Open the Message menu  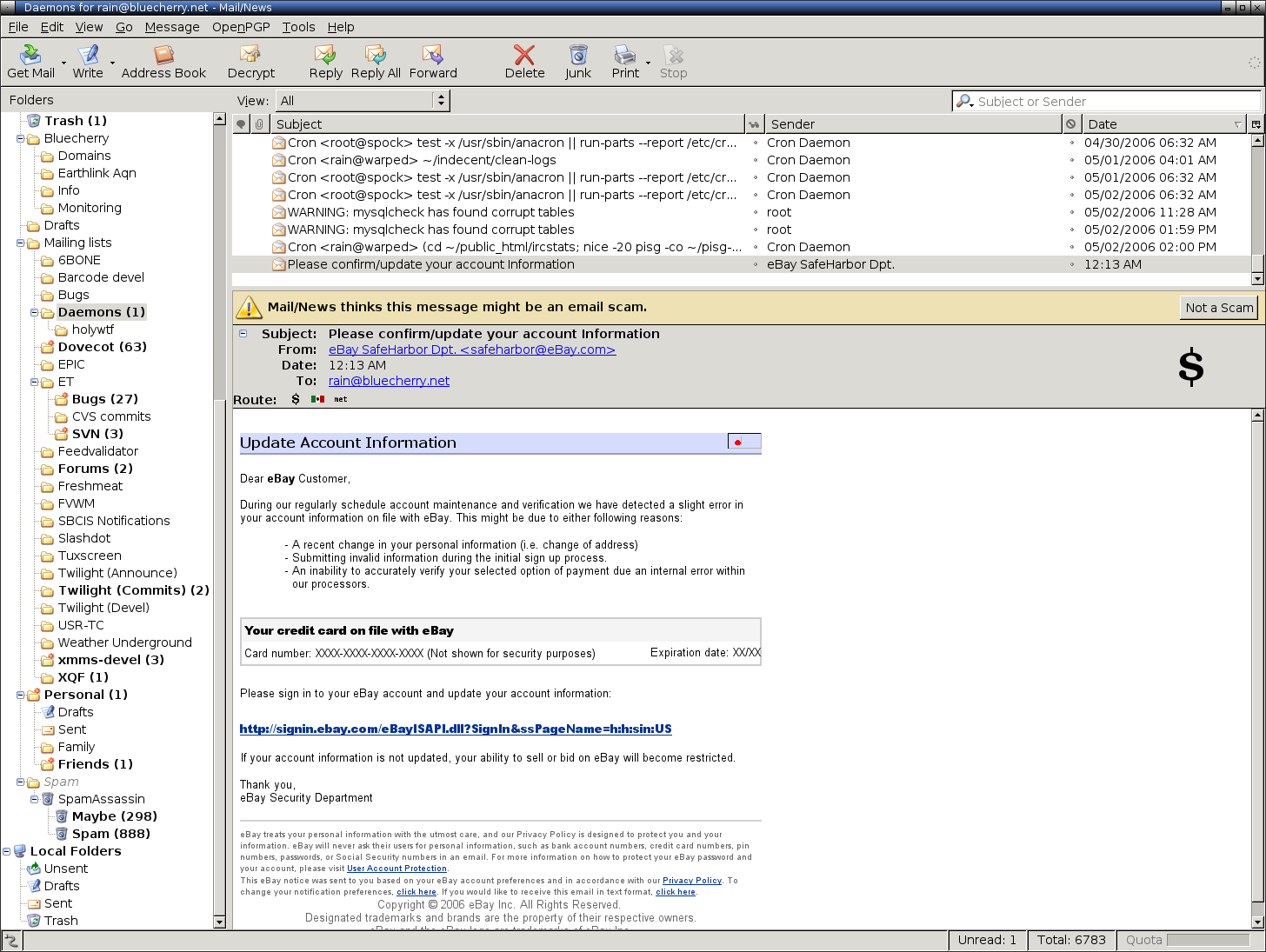pos(172,27)
